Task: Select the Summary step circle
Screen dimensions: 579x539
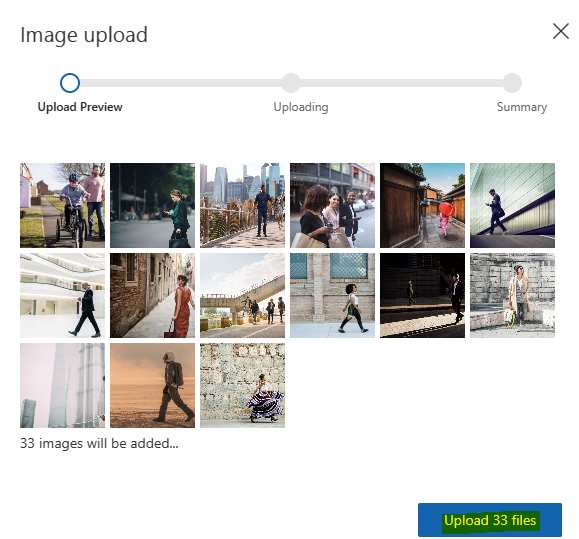Action: point(512,83)
